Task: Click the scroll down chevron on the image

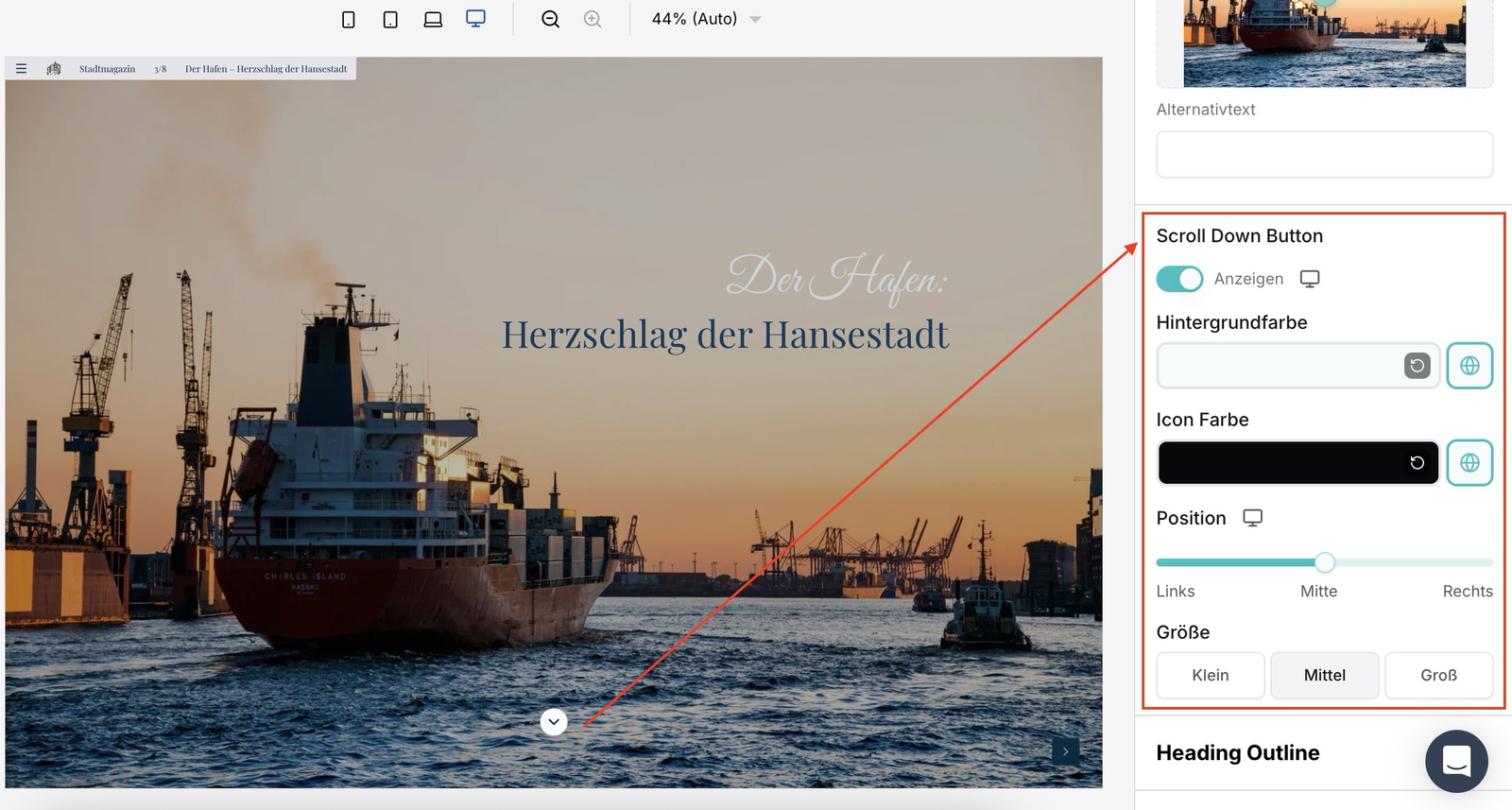Action: pyautogui.click(x=554, y=722)
